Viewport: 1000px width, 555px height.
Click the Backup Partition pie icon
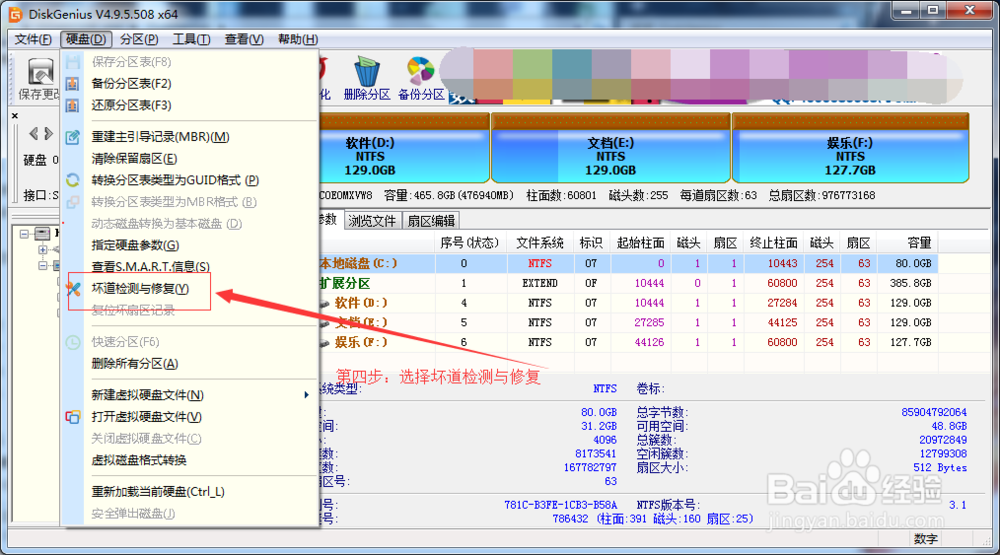point(420,71)
